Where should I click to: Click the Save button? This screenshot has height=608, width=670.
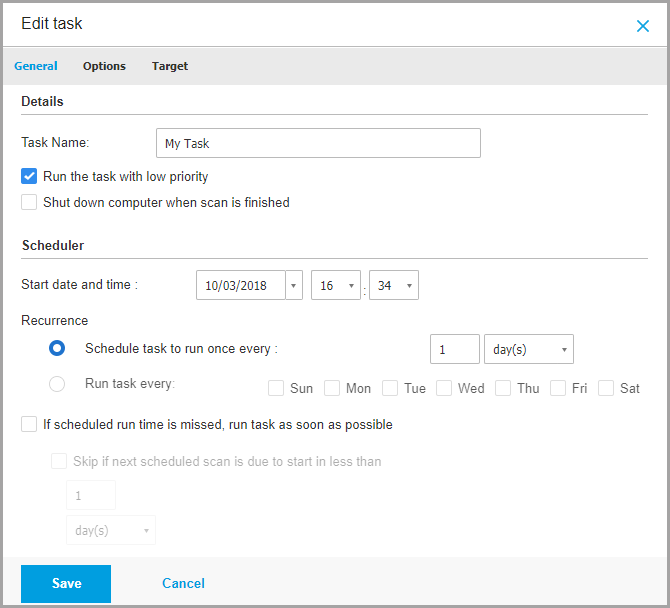[x=66, y=583]
